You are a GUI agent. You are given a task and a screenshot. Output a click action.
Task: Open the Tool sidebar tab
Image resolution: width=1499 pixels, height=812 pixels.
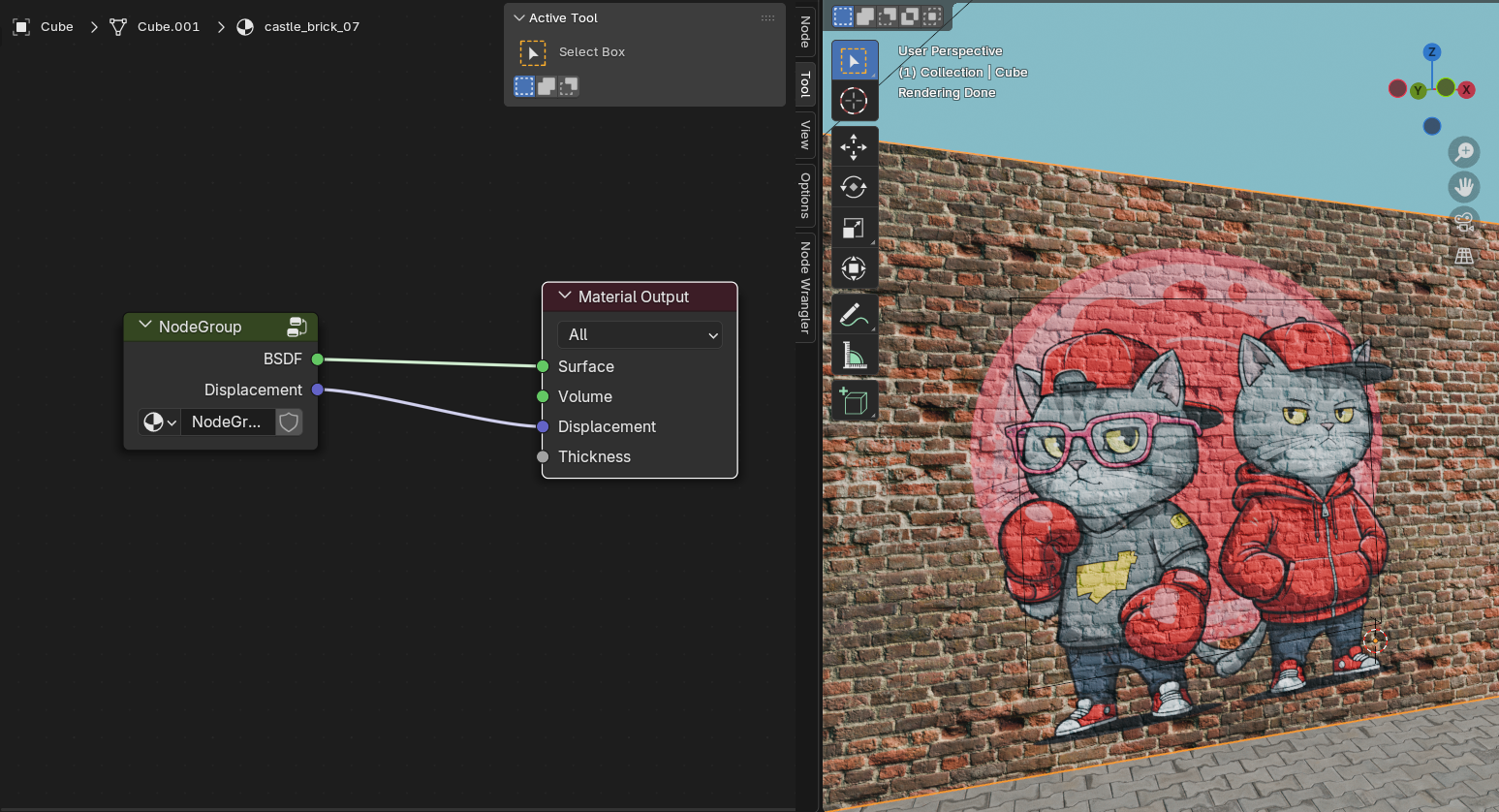805,84
